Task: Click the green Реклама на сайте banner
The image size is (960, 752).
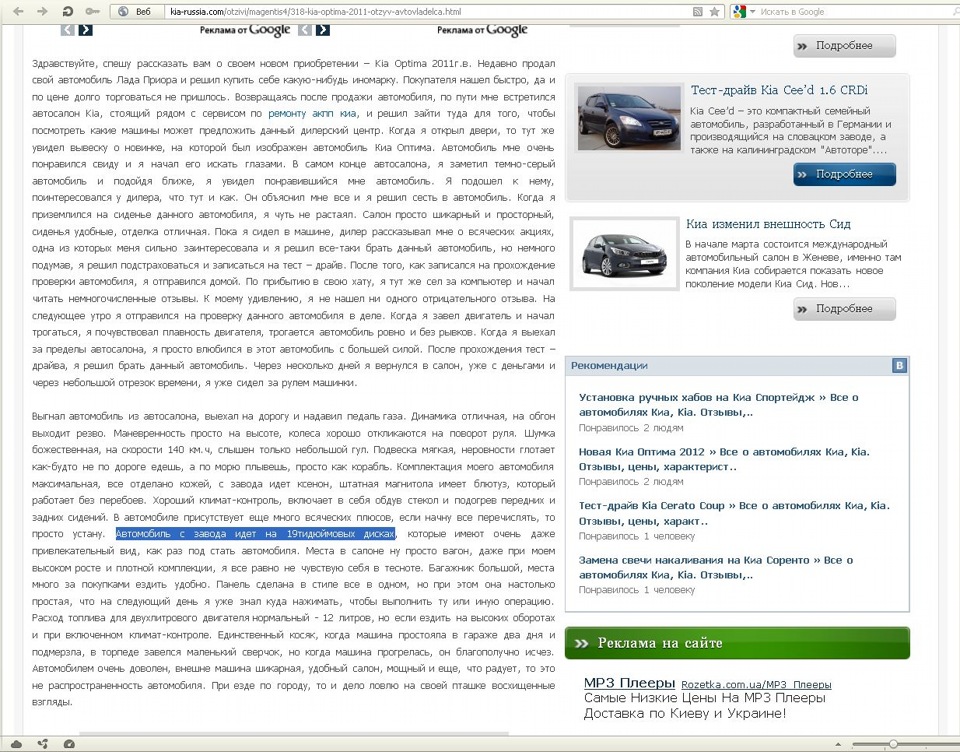Action: [737, 643]
